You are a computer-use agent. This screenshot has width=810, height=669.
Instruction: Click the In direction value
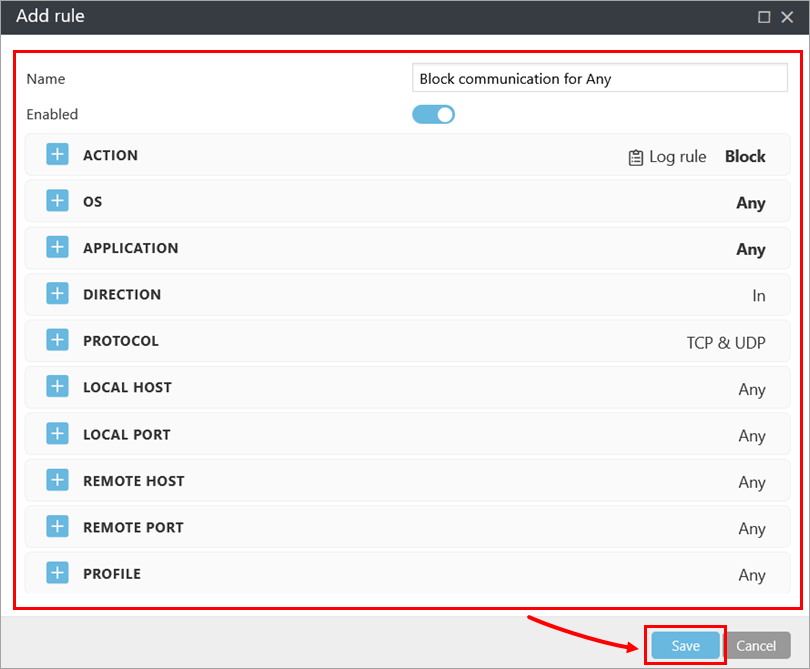click(x=759, y=296)
